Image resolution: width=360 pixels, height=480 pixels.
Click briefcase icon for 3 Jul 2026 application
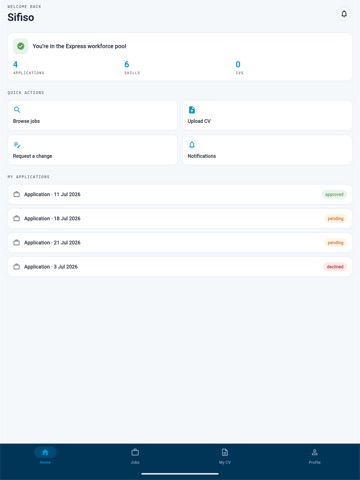[16, 267]
